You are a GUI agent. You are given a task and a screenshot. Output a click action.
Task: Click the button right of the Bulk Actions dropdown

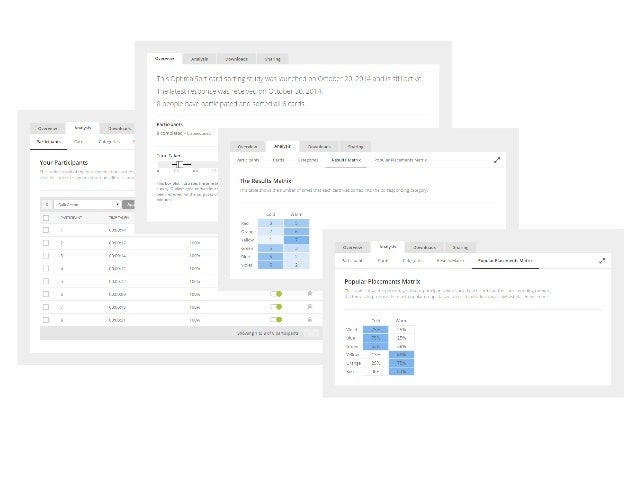pyautogui.click(x=129, y=204)
